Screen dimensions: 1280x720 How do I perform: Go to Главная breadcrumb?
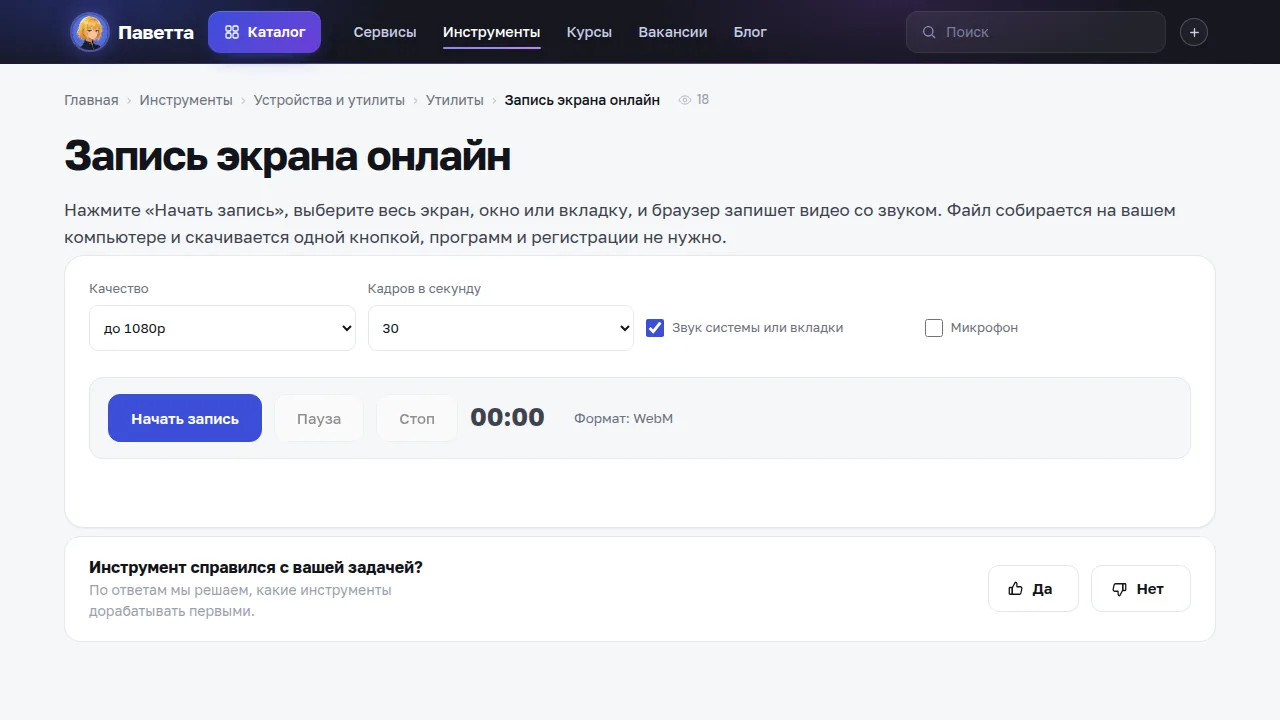pyautogui.click(x=91, y=100)
